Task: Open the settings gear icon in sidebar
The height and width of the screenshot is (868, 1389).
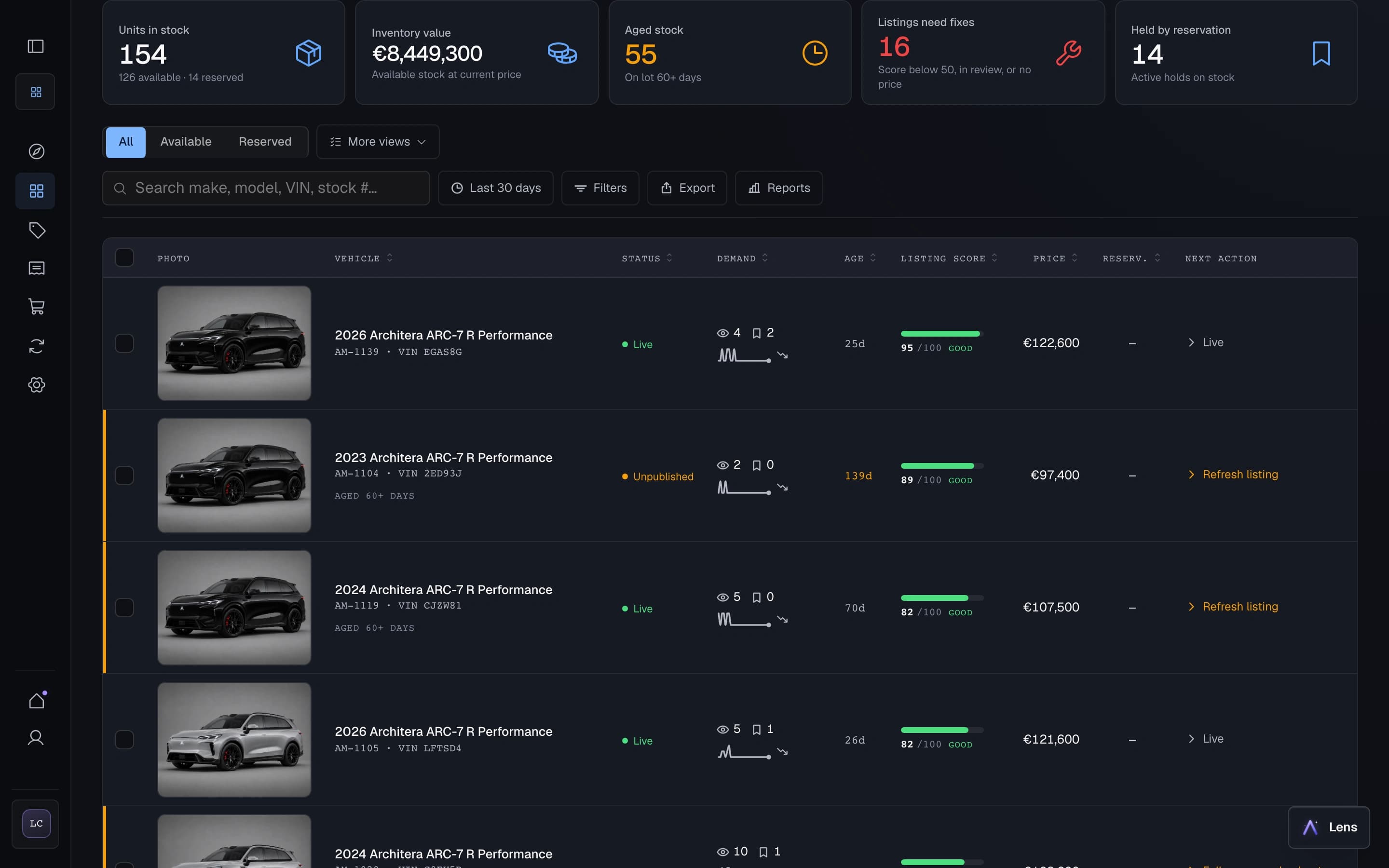Action: [36, 385]
